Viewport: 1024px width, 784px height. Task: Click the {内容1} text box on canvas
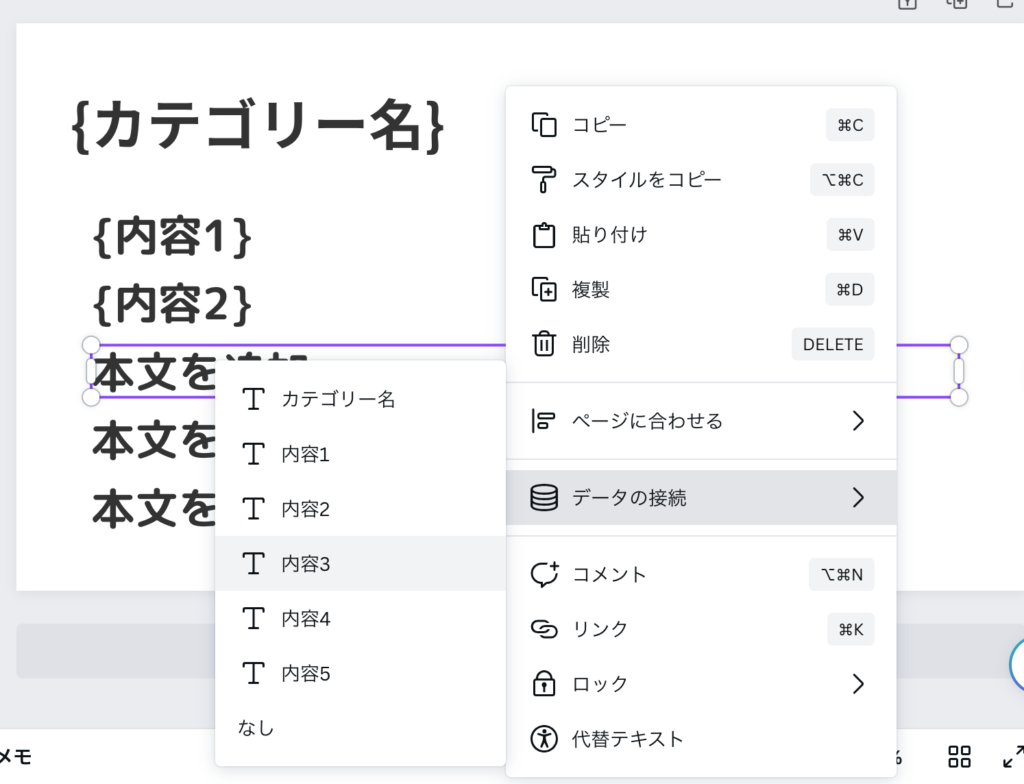(x=172, y=237)
